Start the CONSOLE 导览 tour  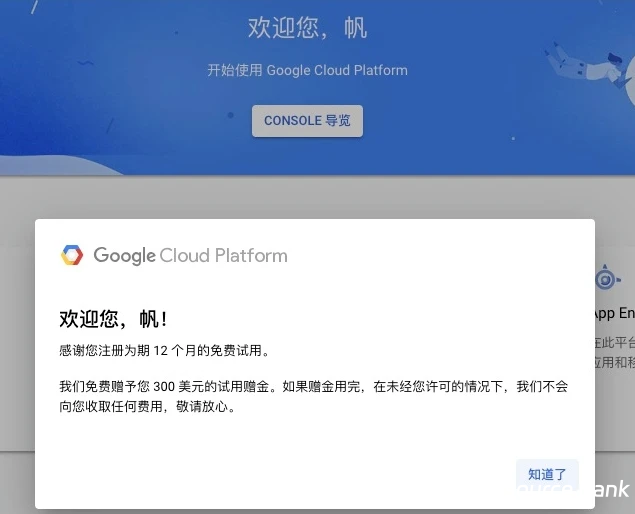tap(307, 121)
